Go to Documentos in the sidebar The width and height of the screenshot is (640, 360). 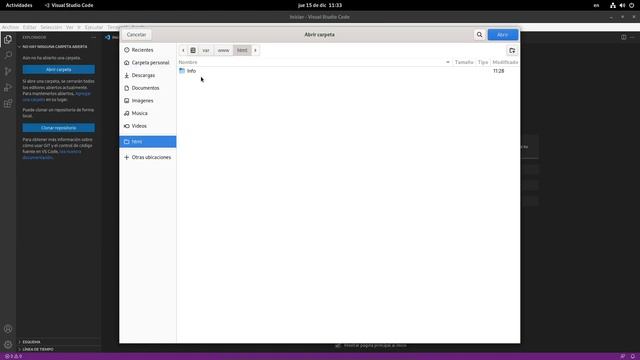click(148, 88)
